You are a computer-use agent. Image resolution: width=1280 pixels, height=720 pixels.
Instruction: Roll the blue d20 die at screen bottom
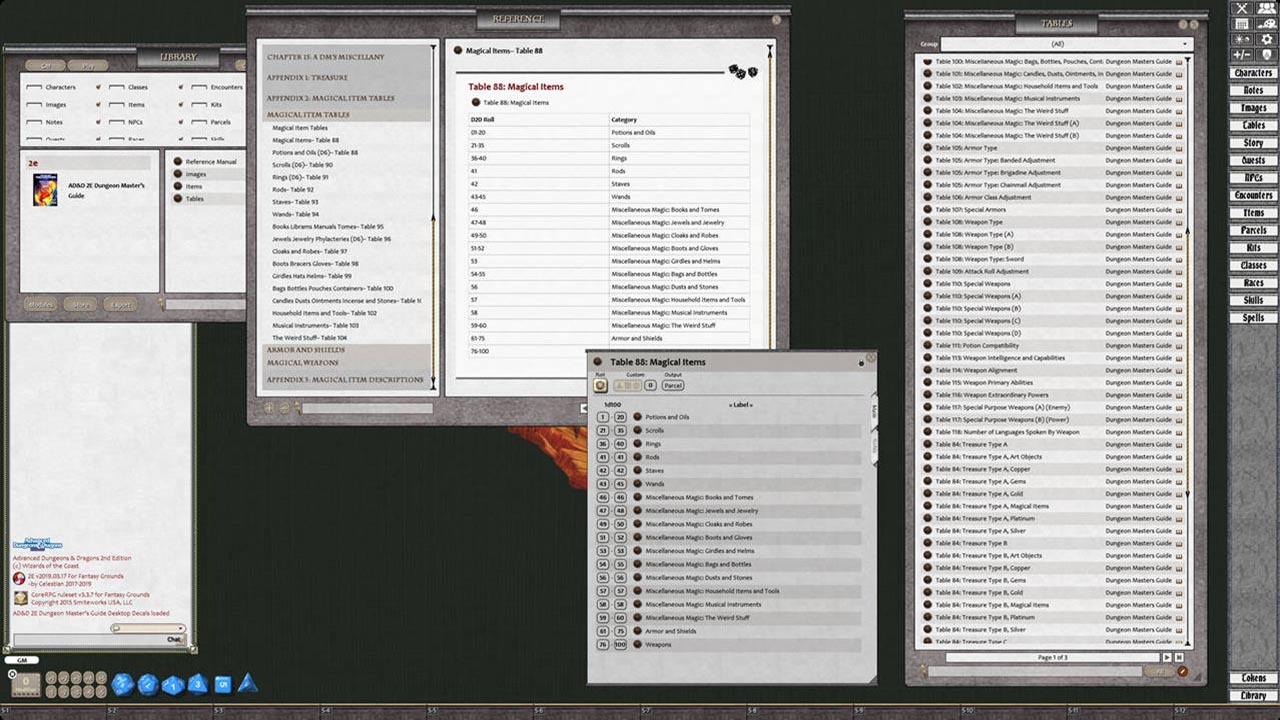pos(121,685)
